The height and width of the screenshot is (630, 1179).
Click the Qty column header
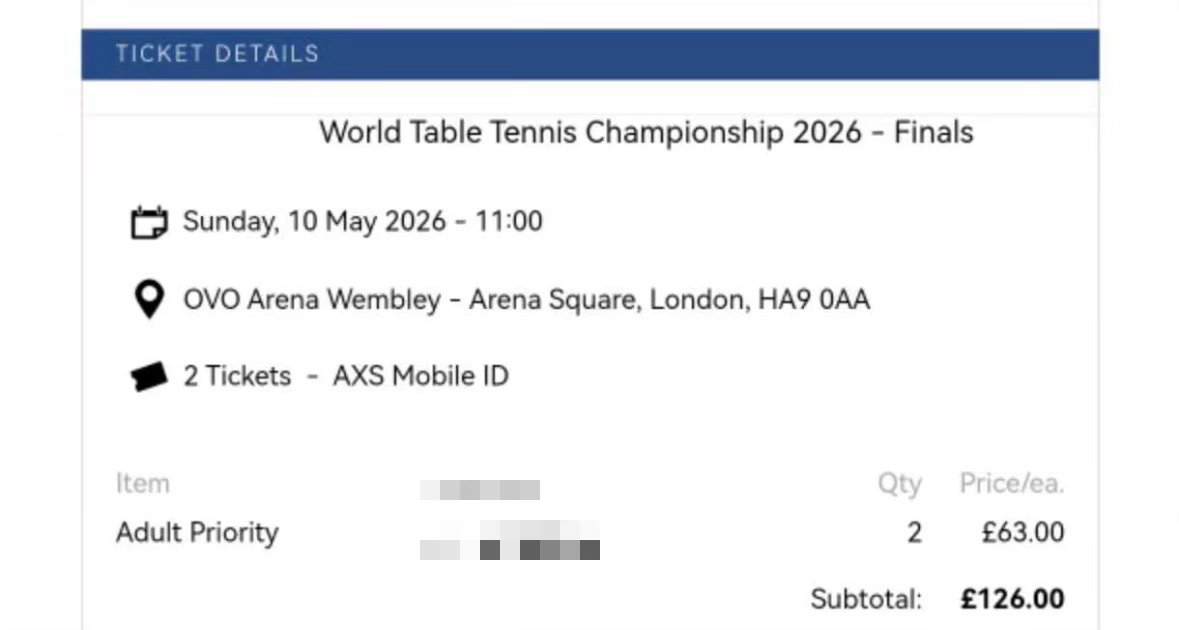pos(899,484)
